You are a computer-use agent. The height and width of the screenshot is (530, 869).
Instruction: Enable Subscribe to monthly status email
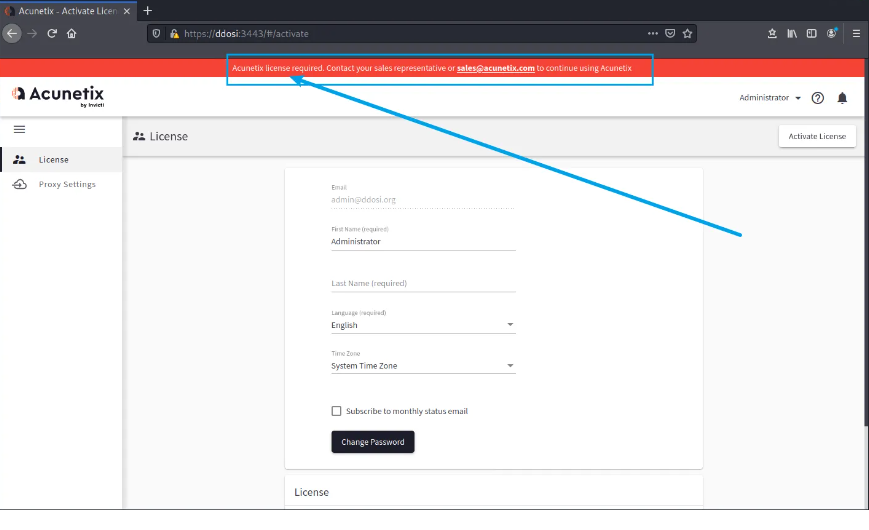coord(336,411)
